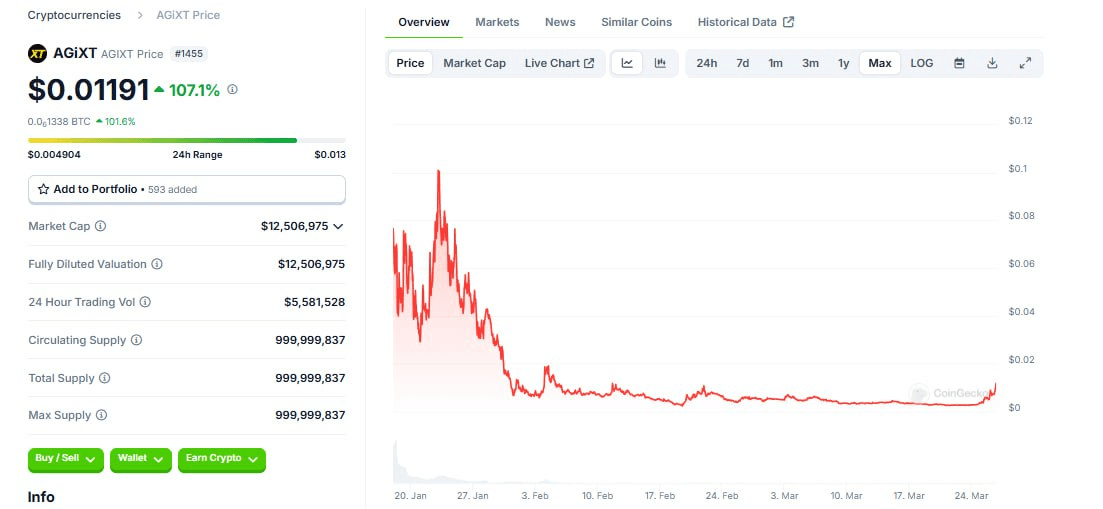This screenshot has width=1103, height=509.
Task: Set the chart range to 3m
Action: tap(810, 63)
